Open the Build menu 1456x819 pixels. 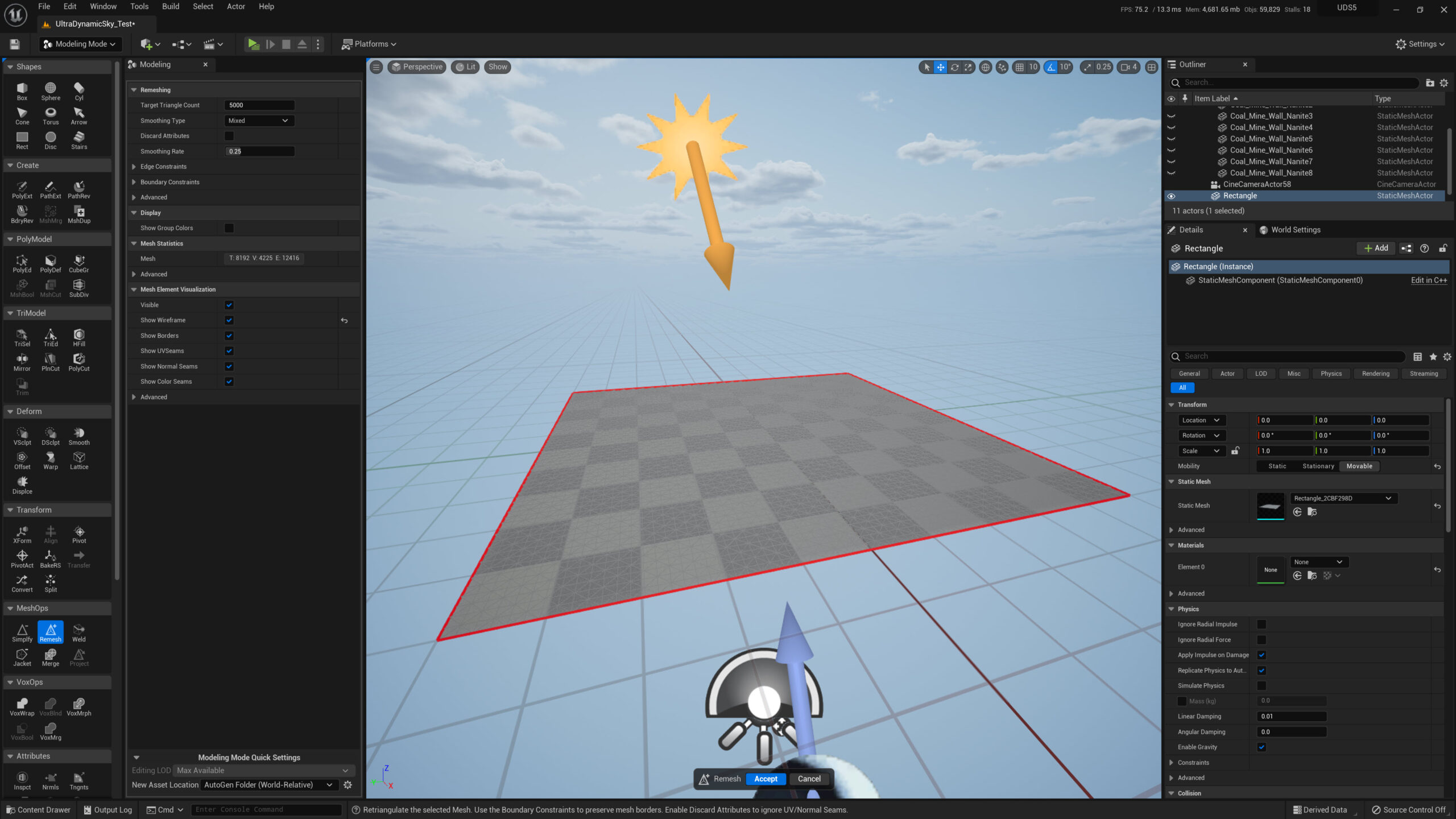(170, 6)
